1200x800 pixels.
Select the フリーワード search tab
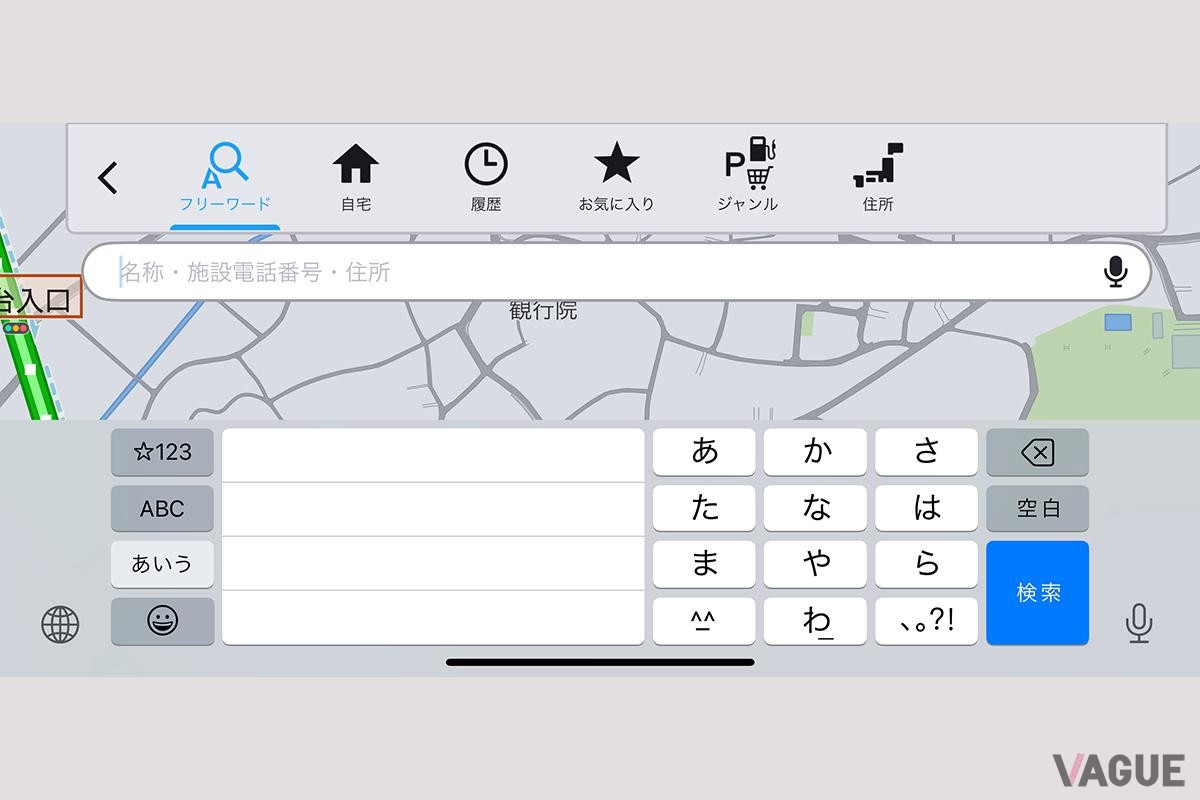(x=225, y=178)
